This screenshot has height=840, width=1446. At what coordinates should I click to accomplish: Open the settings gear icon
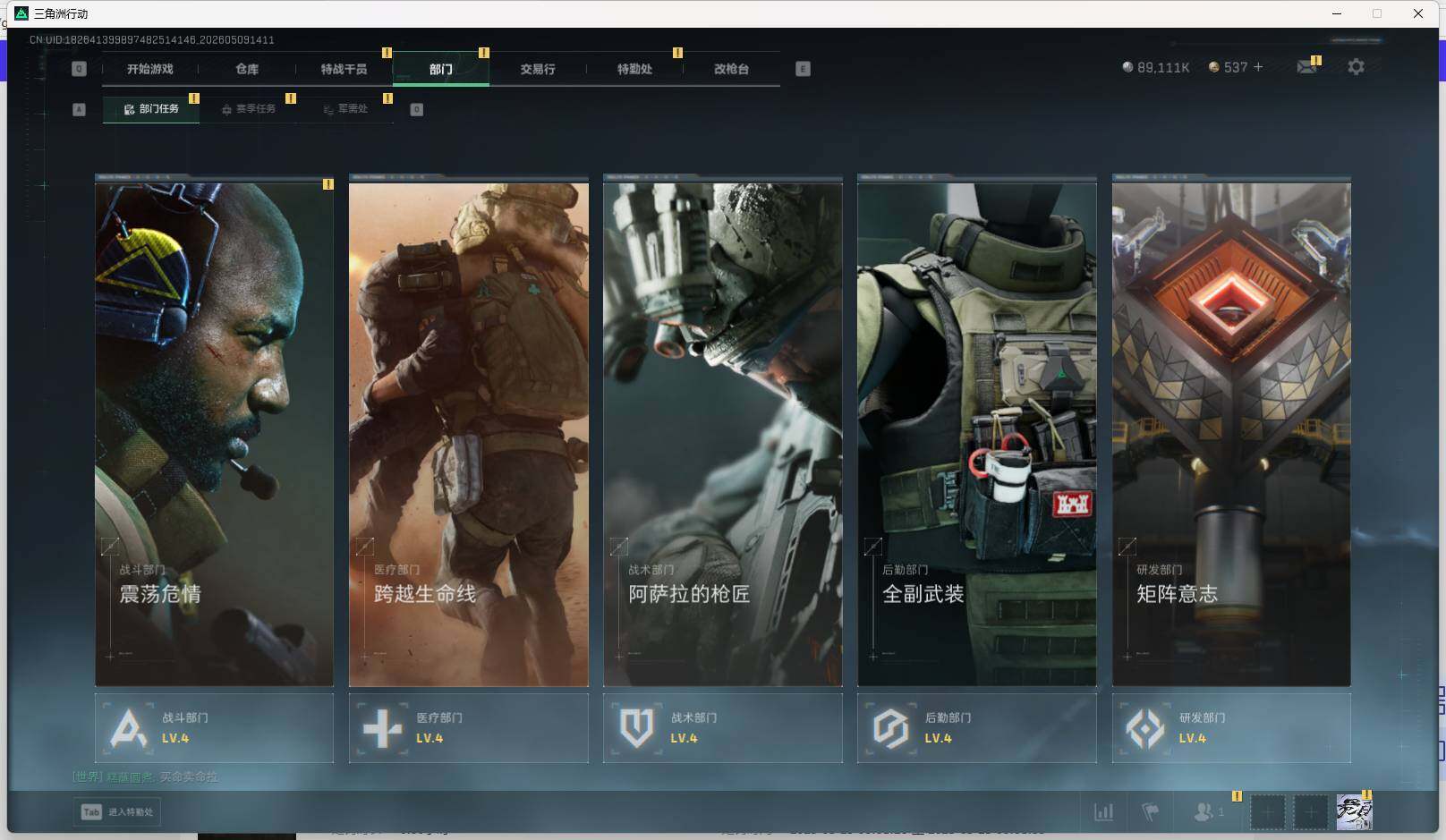pyautogui.click(x=1356, y=67)
